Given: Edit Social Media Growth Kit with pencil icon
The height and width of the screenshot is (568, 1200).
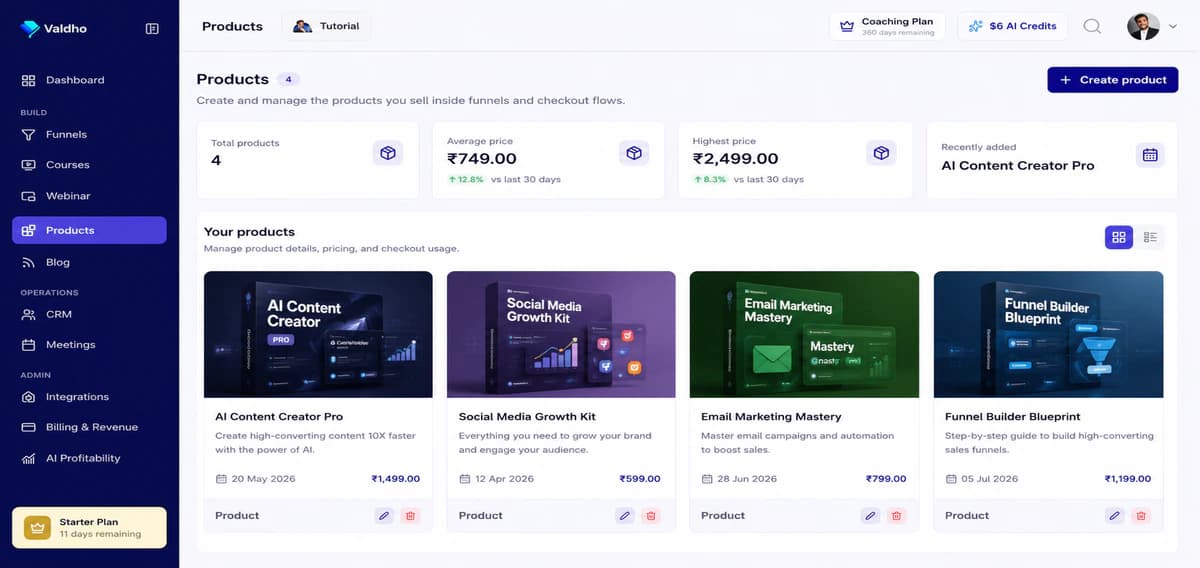Looking at the screenshot, I should [x=625, y=516].
